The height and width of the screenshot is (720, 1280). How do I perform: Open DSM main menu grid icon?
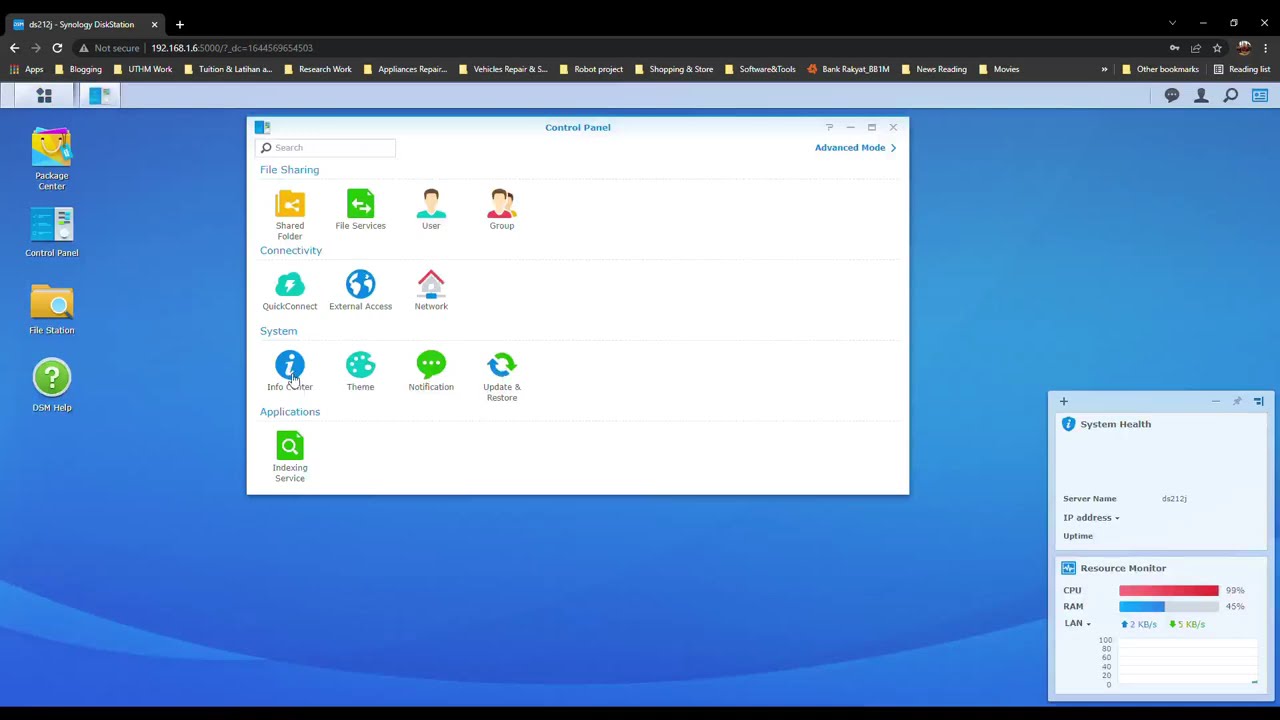[44, 95]
